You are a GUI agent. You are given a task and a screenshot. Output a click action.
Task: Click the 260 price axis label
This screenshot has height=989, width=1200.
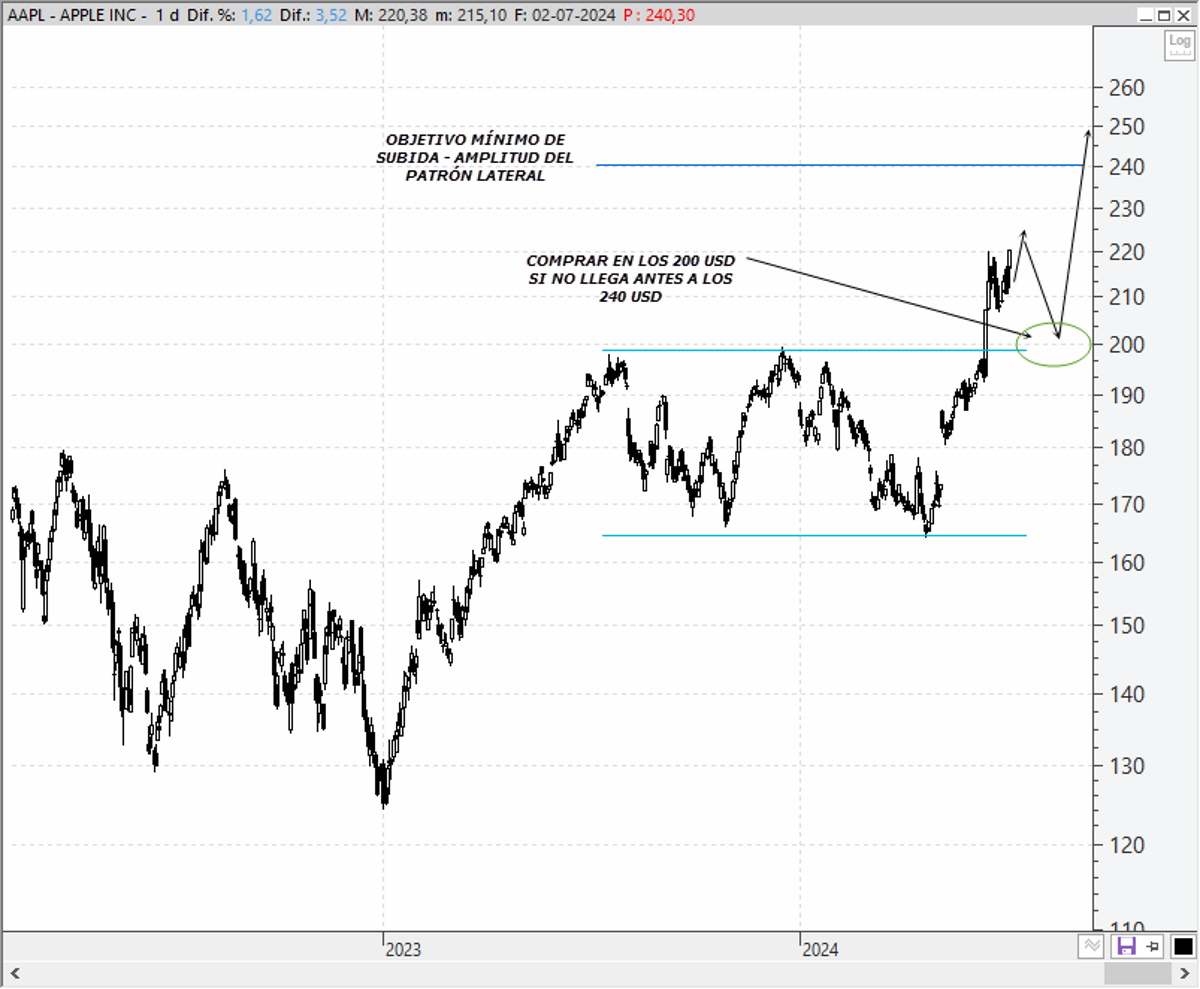point(1126,87)
